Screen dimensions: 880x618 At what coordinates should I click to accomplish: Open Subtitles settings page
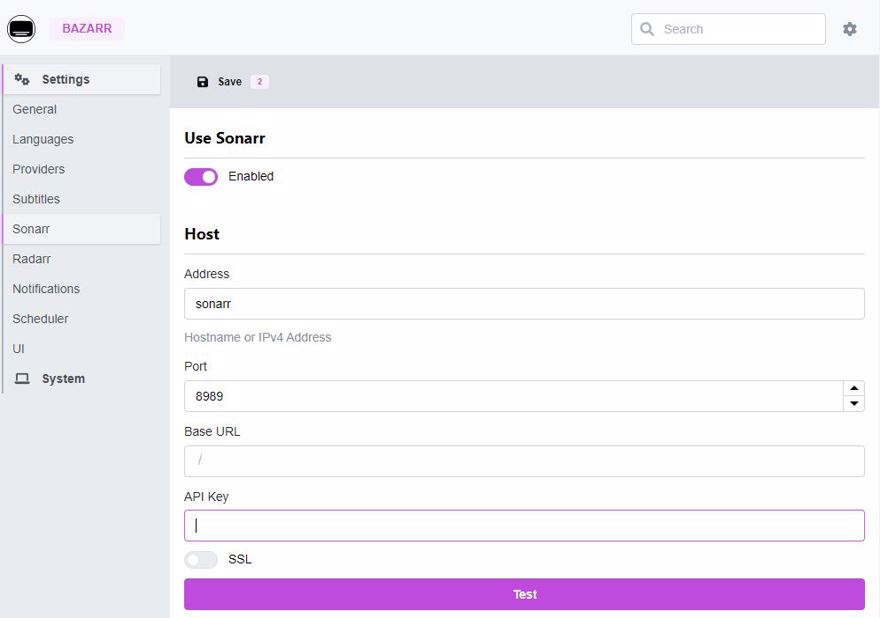pos(36,199)
